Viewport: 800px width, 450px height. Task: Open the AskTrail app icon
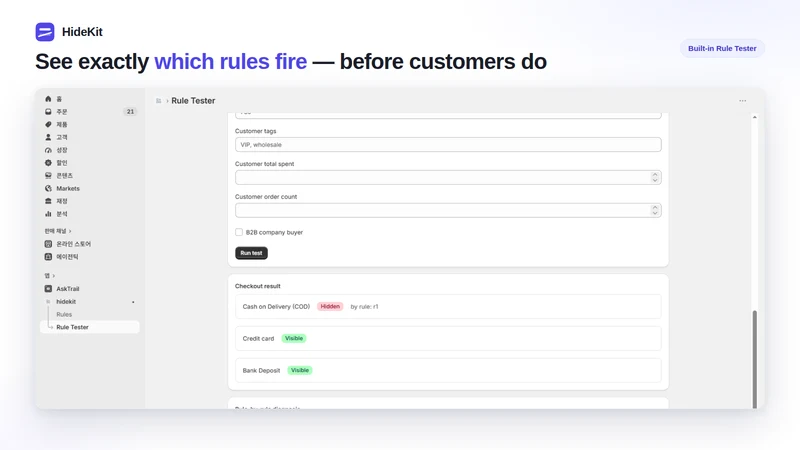point(48,289)
